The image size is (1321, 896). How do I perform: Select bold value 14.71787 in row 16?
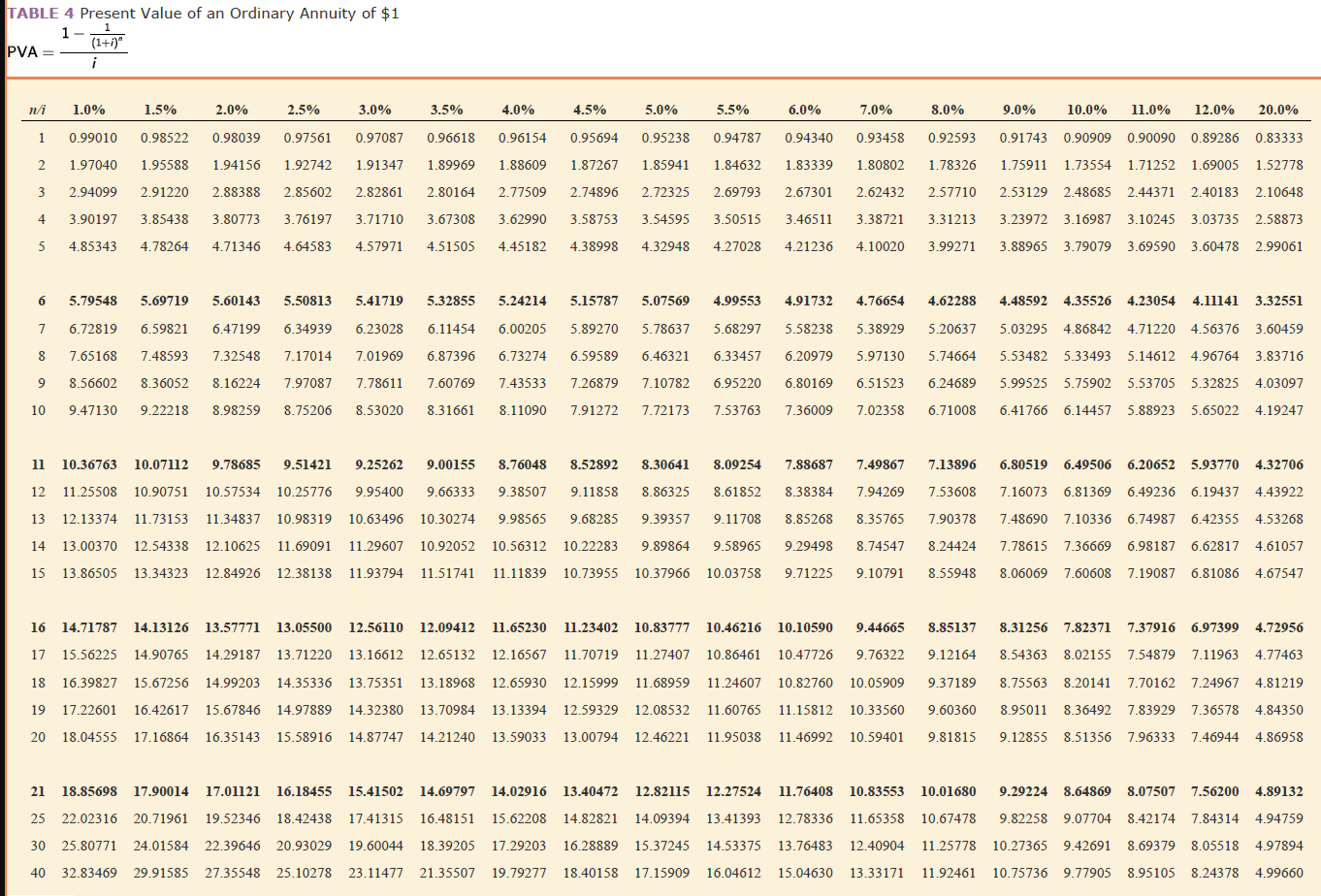[x=89, y=627]
